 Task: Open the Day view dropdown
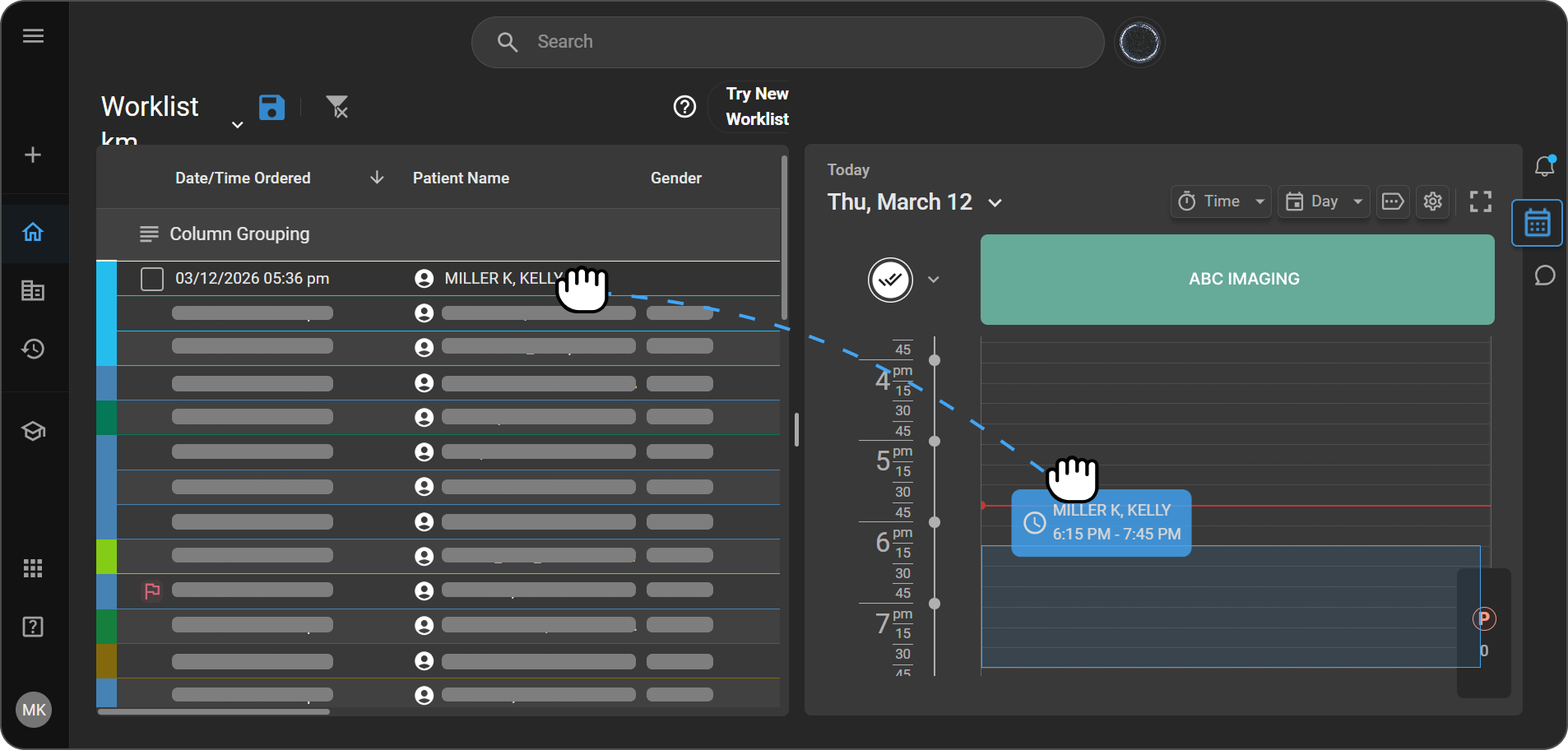pos(1323,201)
